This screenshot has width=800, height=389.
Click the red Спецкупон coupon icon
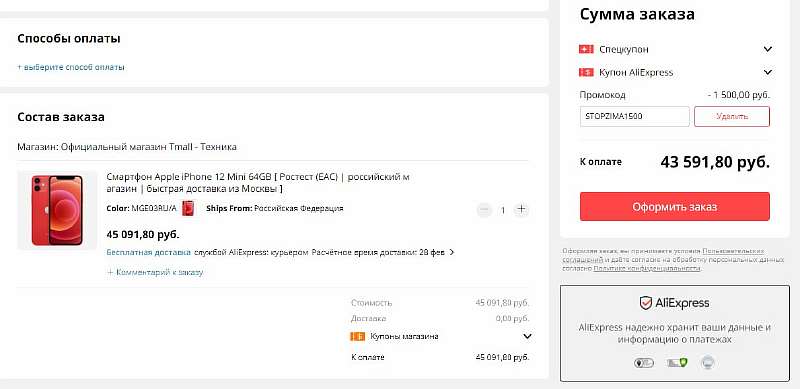point(586,49)
